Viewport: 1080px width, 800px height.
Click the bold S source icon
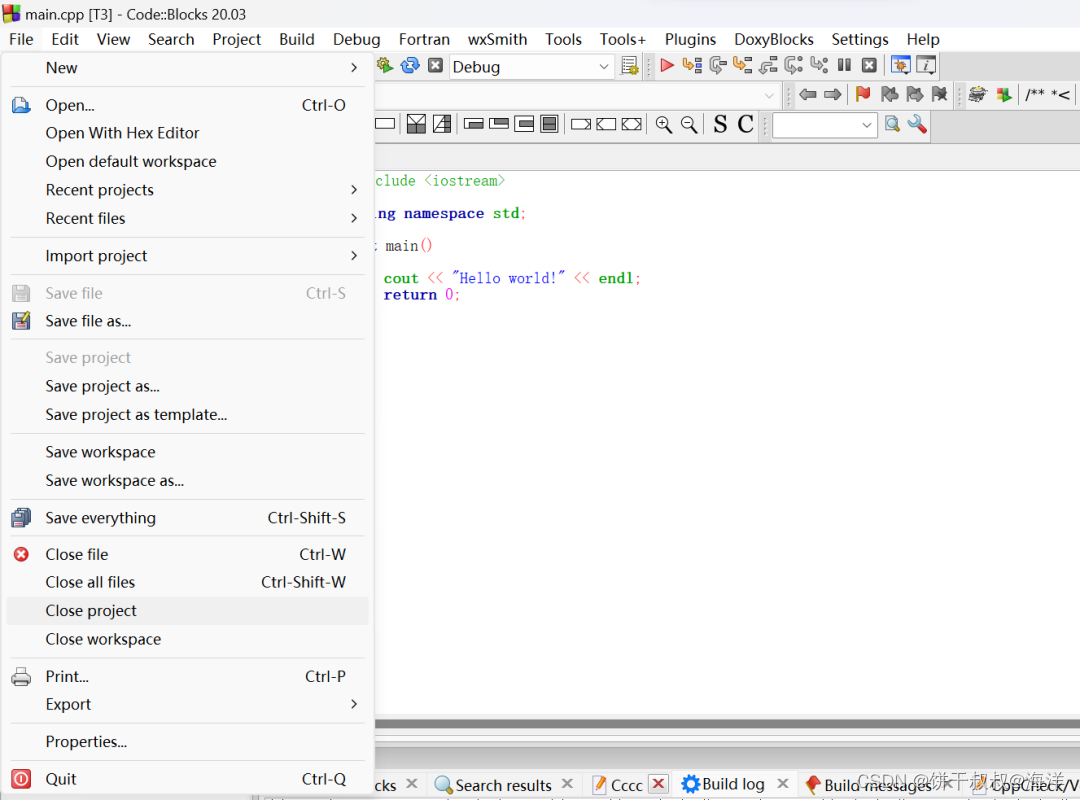click(720, 124)
